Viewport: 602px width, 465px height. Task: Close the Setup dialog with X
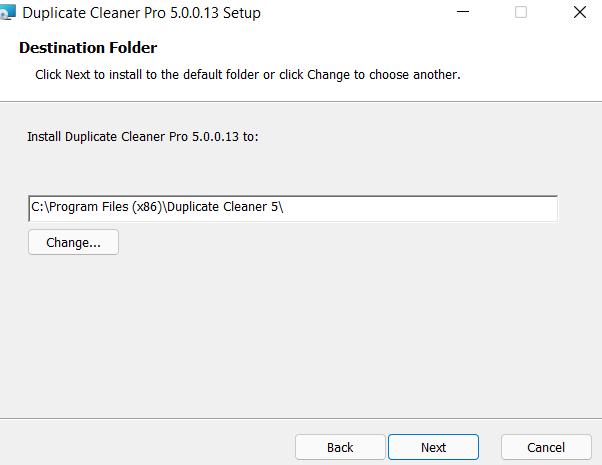pyautogui.click(x=579, y=12)
